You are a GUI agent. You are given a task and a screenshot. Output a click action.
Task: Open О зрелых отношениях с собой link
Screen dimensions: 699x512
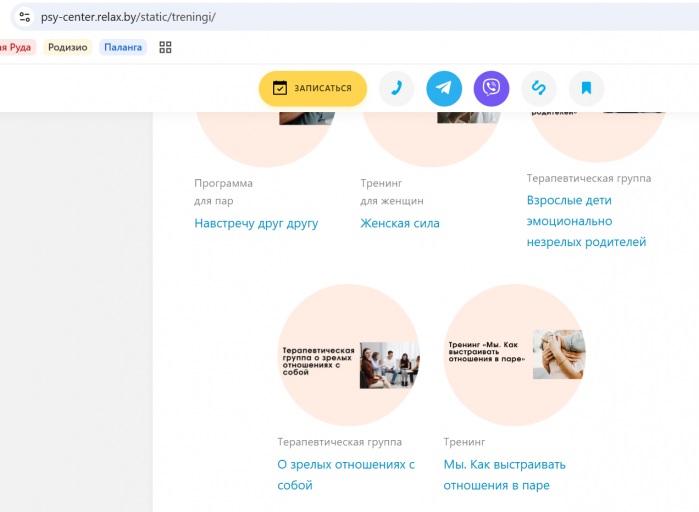pyautogui.click(x=346, y=475)
